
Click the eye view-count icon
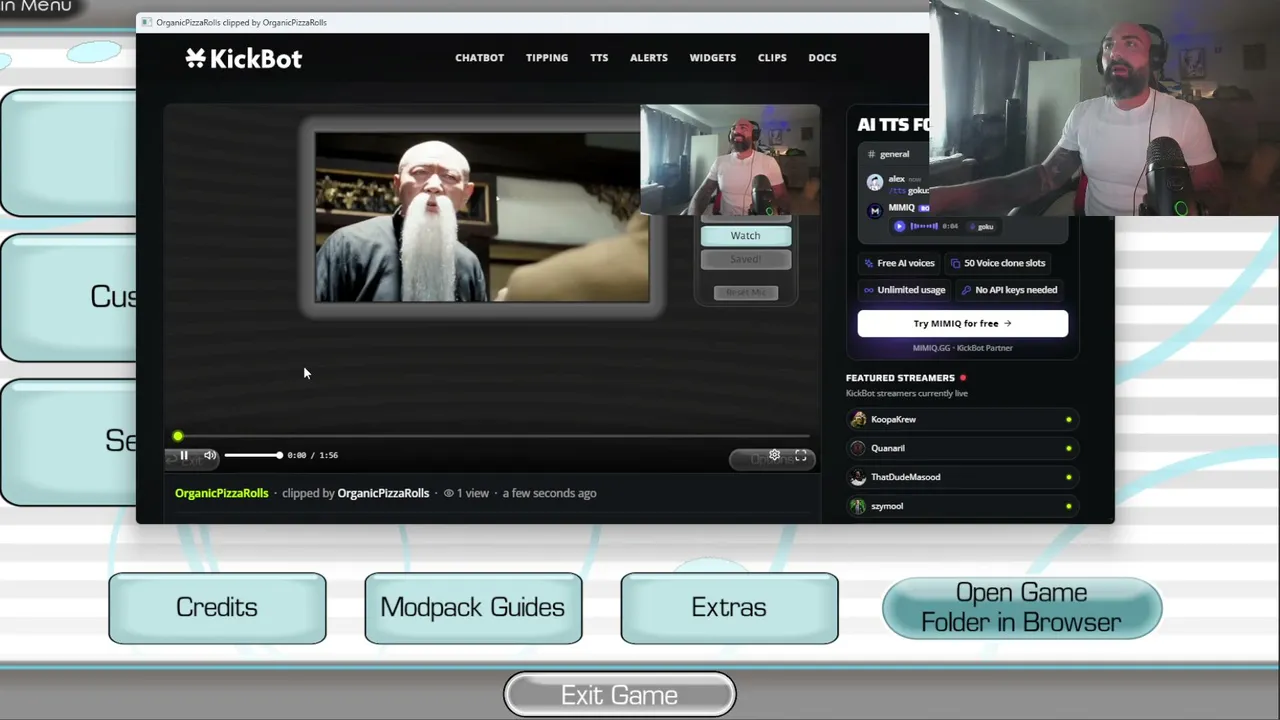click(x=448, y=493)
